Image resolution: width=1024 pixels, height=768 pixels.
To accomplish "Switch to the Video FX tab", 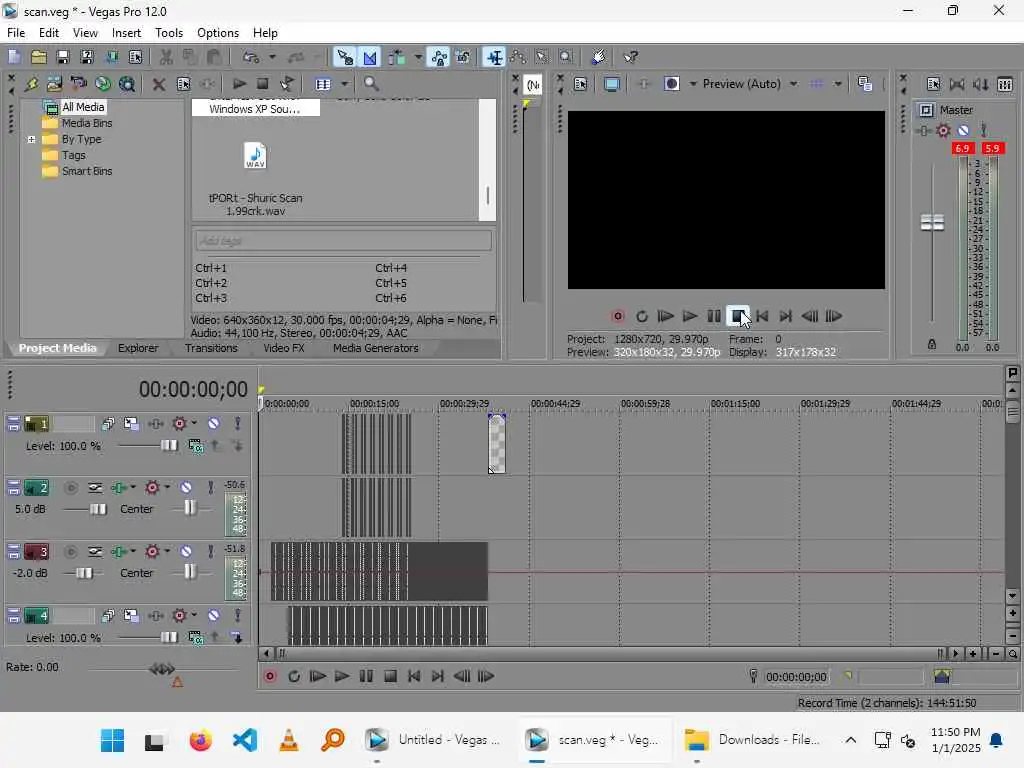I will 283,348.
